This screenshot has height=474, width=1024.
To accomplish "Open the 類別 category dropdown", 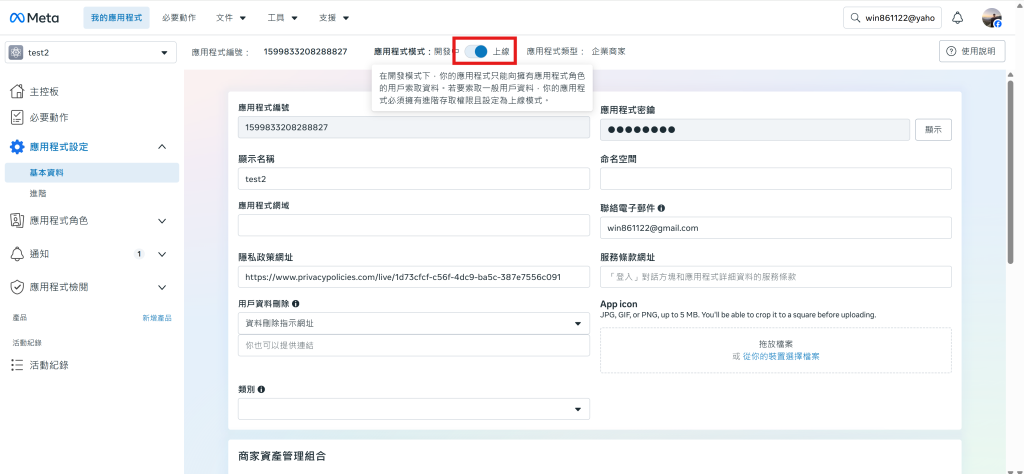I will pos(414,409).
